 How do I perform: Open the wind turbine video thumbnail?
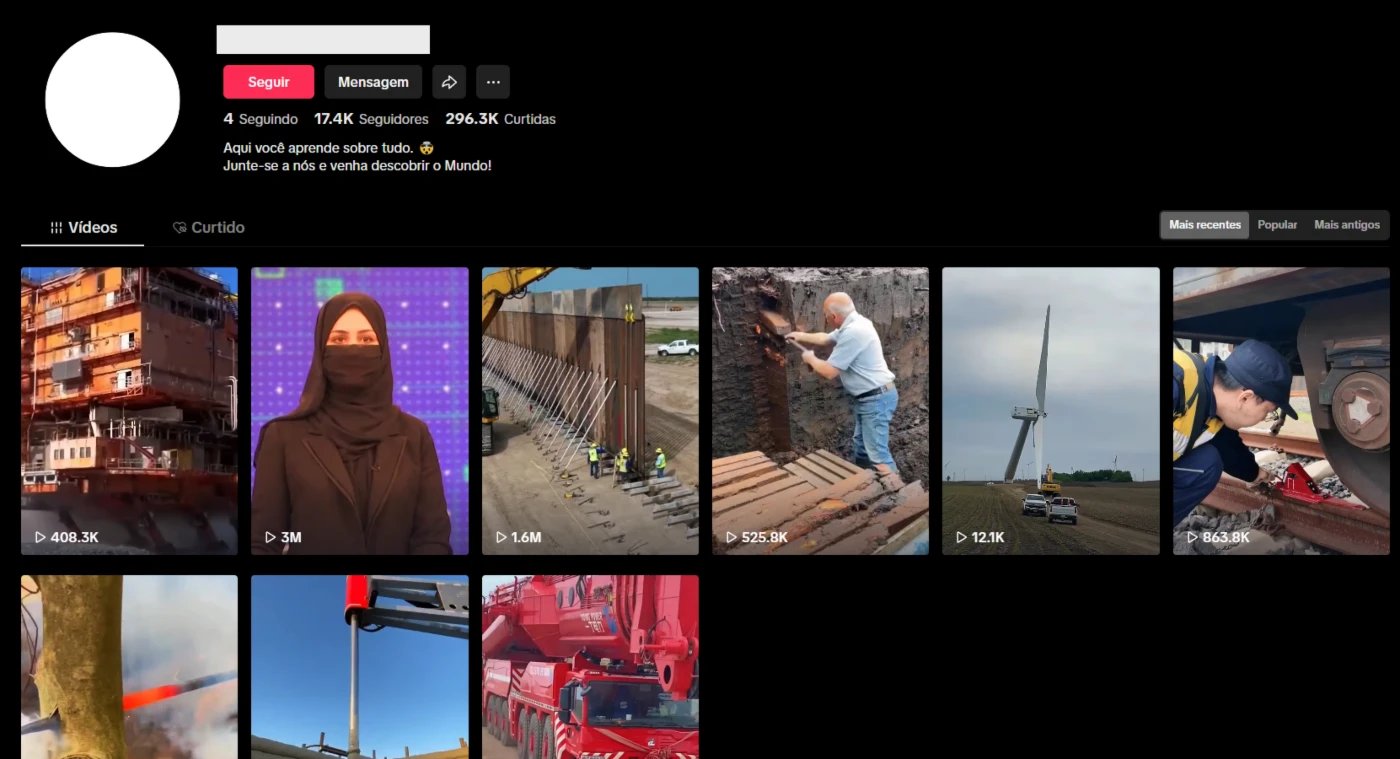pos(1051,411)
